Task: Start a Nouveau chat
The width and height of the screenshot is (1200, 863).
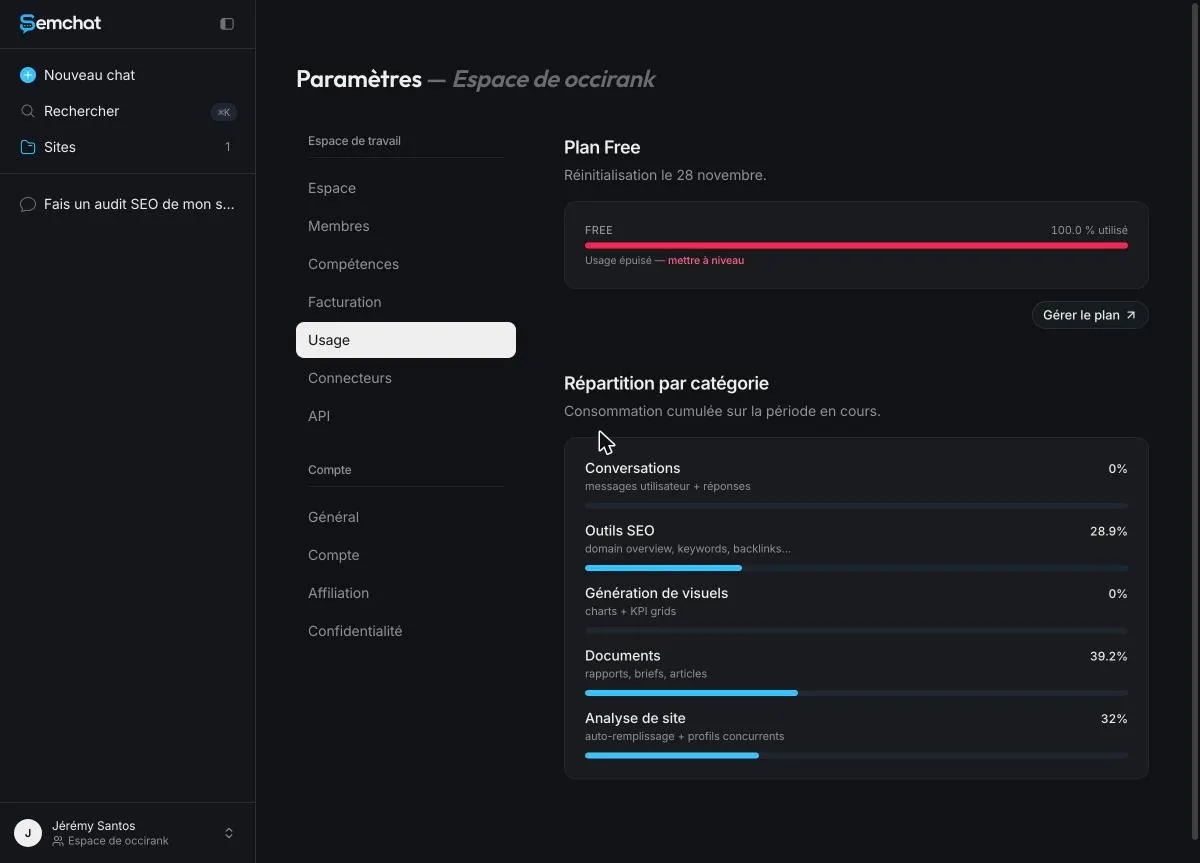Action: click(x=127, y=75)
